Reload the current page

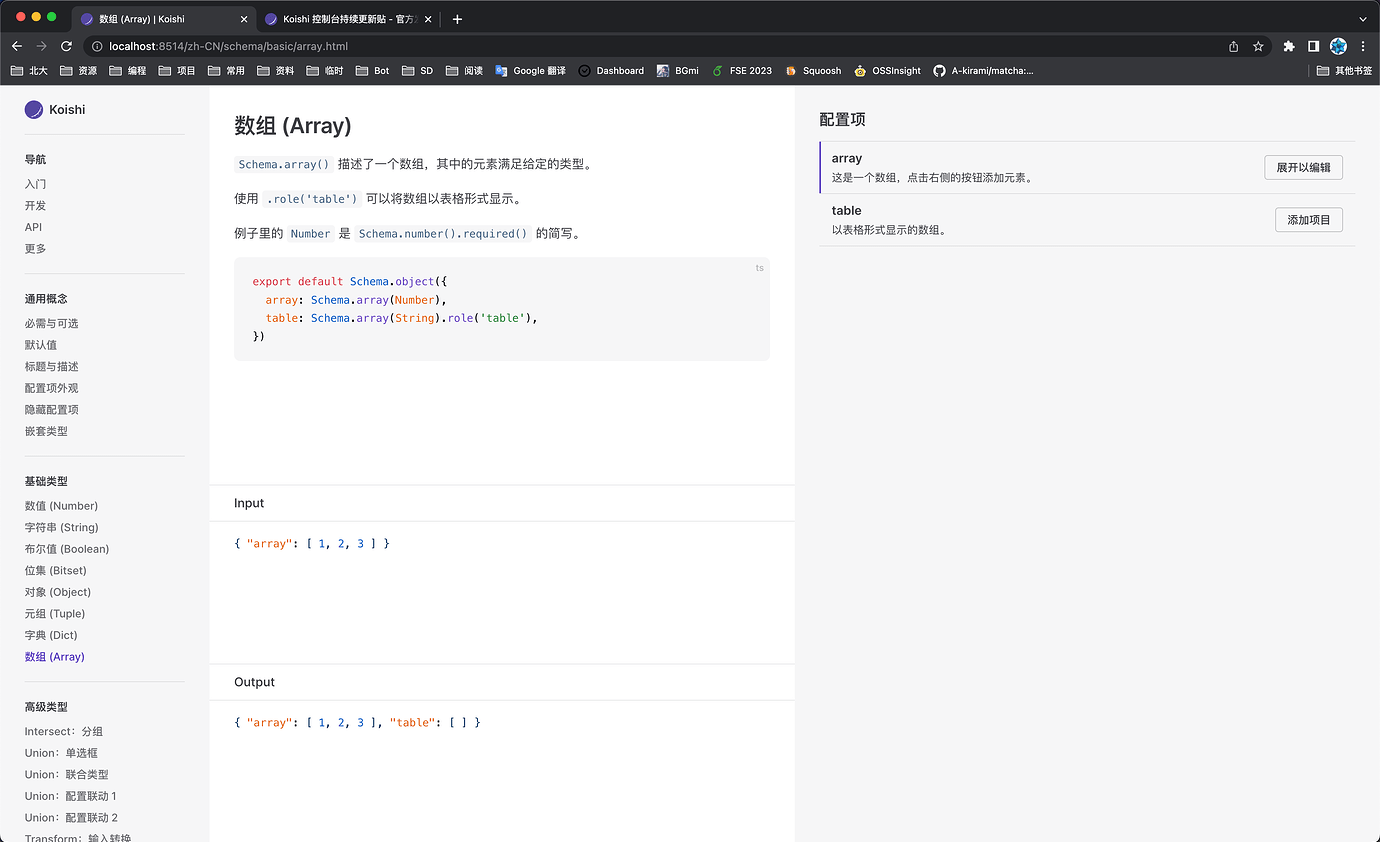pyautogui.click(x=66, y=46)
